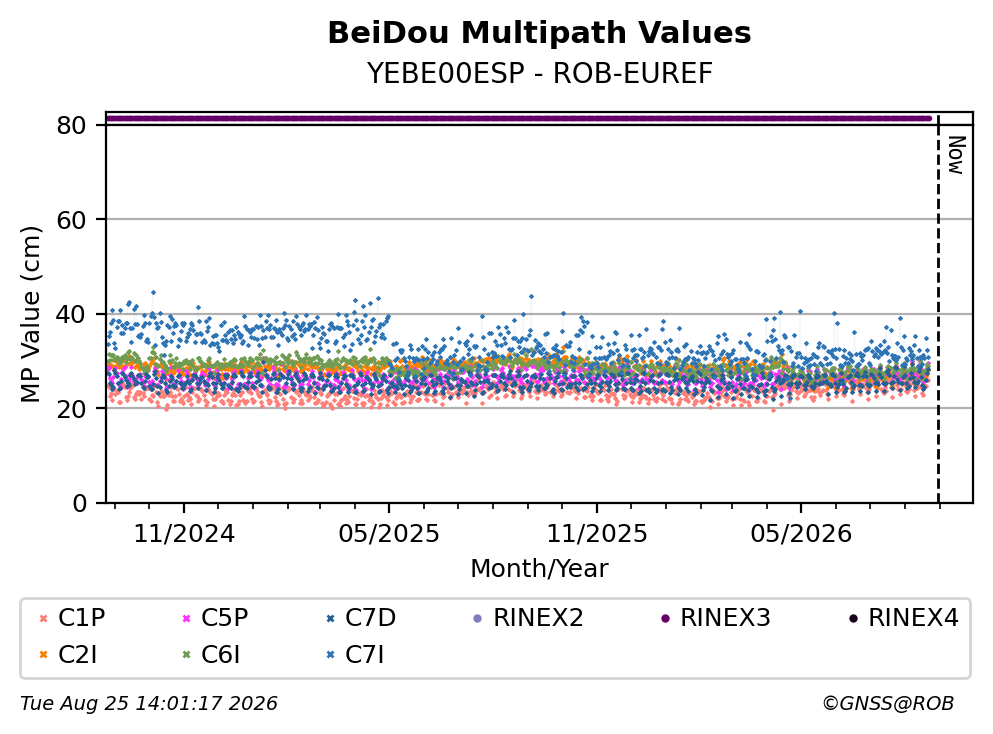Click the BeiDou Multipath Values title
Image resolution: width=993 pixels, height=734 pixels.
(x=540, y=33)
